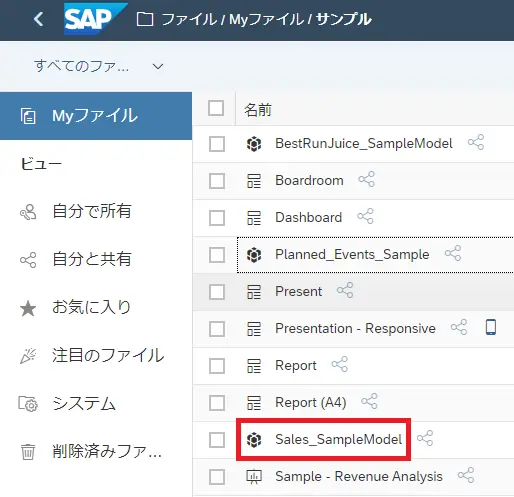Screen dimensions: 514x497
Task: Open the Sales_SampleModel file
Action: 338,439
